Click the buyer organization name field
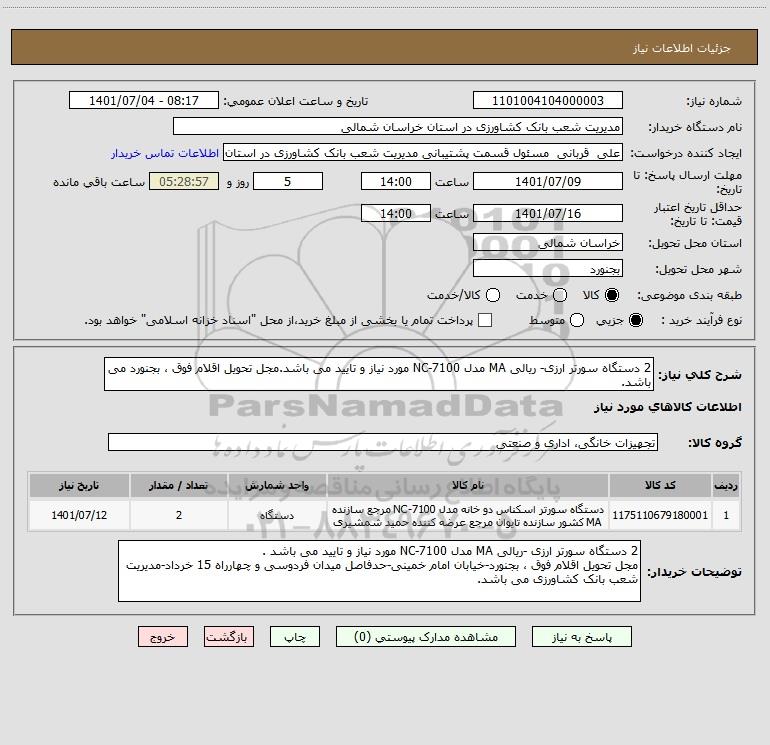The width and height of the screenshot is (770, 745). tap(398, 127)
